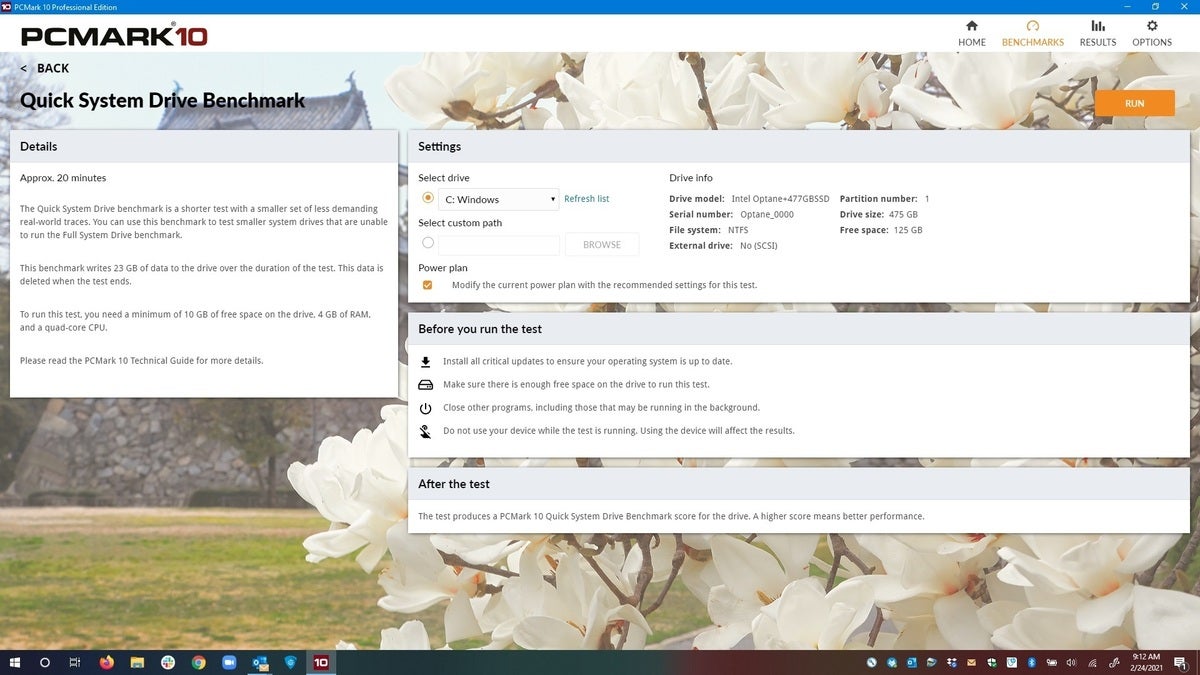Click the battery power tray icon
1200x675 pixels.
point(1052,662)
